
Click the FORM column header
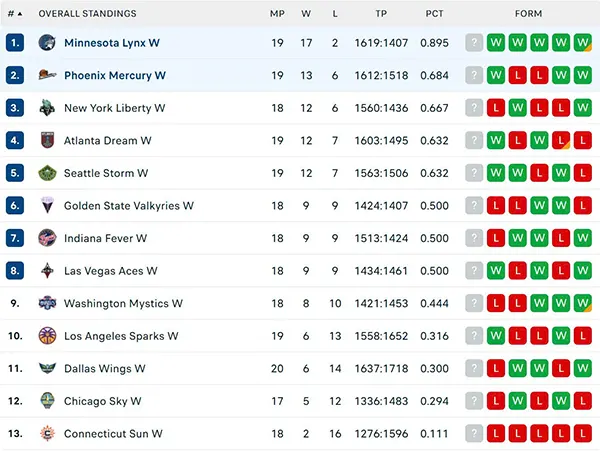(528, 14)
